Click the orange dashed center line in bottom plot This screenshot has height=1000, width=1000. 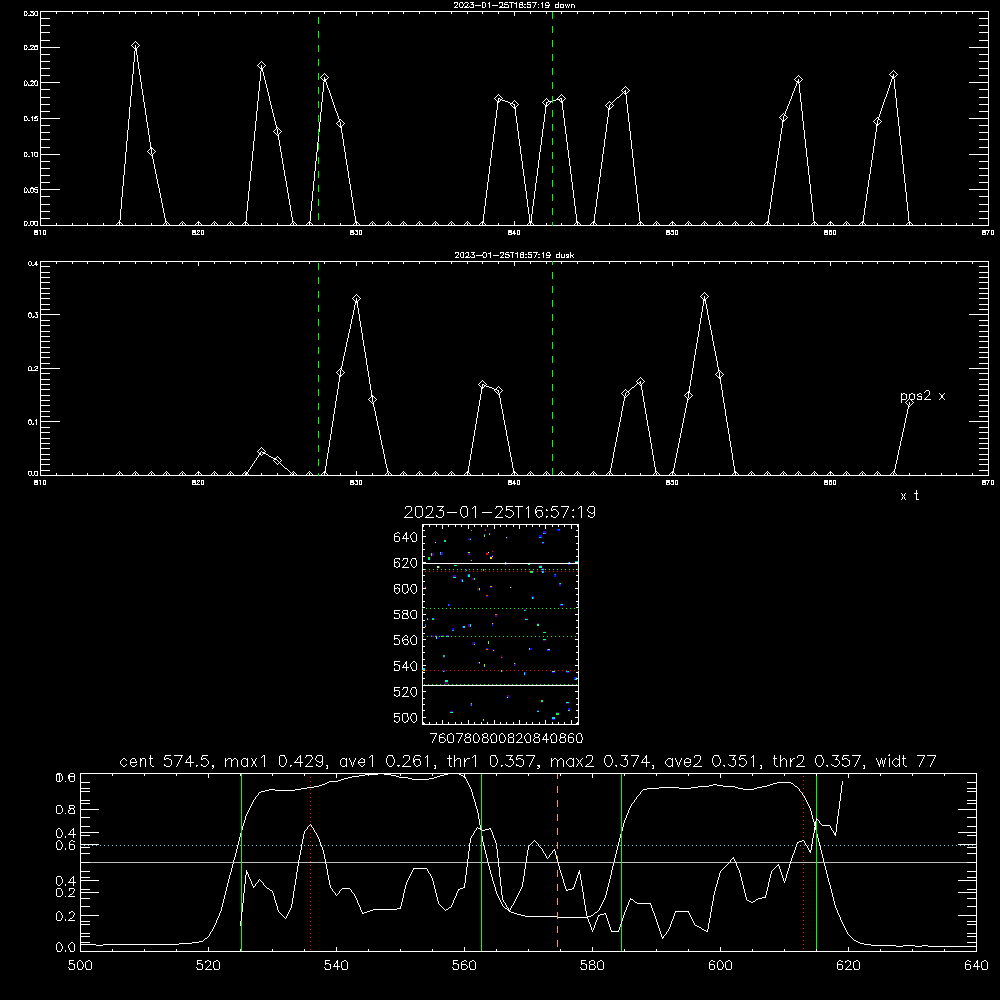(557, 861)
